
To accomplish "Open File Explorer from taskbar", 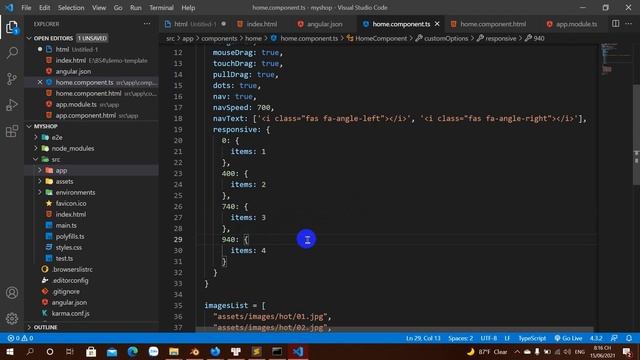I will [174, 351].
